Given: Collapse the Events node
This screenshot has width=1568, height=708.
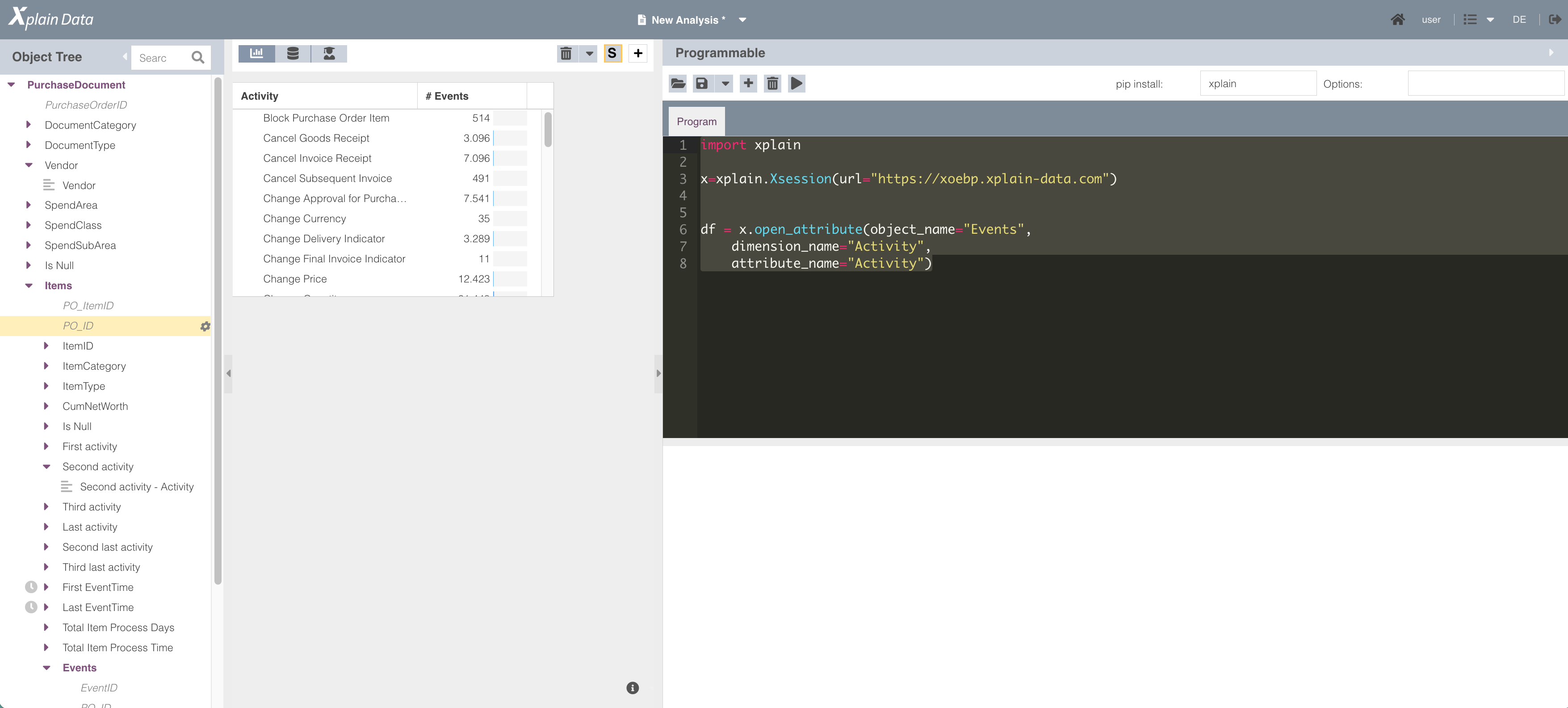Looking at the screenshot, I should 46,668.
